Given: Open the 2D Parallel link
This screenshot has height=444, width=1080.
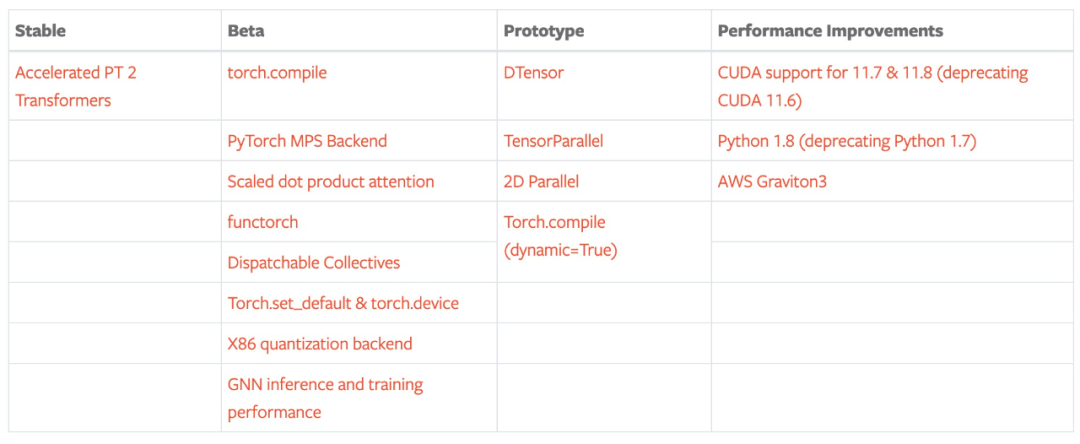Looking at the screenshot, I should coord(541,182).
